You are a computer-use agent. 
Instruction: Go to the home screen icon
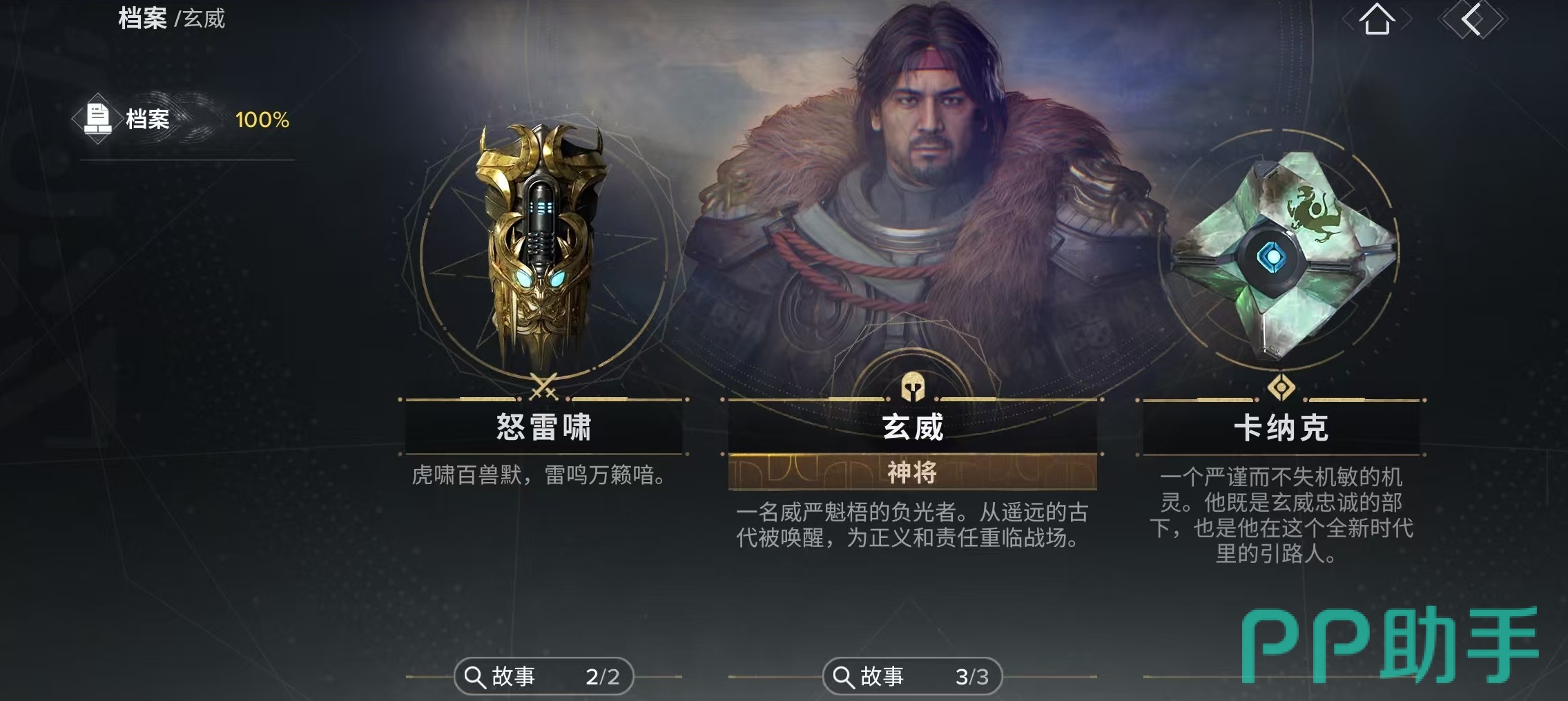point(1377,19)
